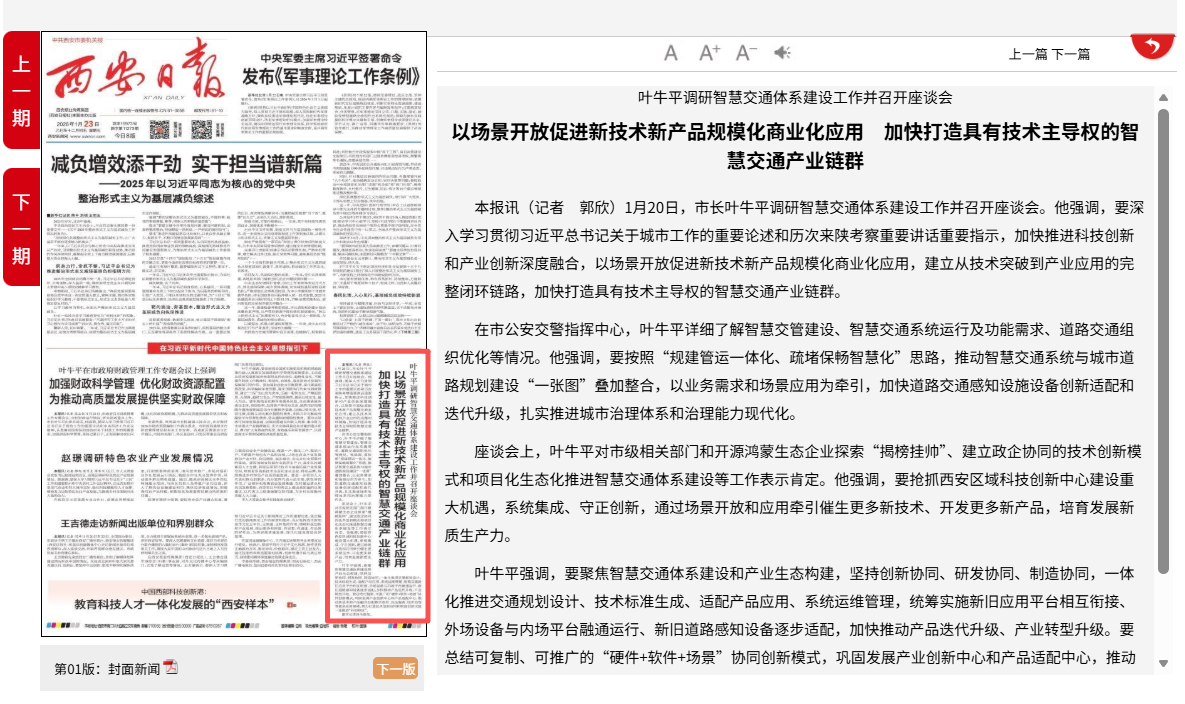Turn on article read-aloud speaker icon
The width and height of the screenshot is (1185, 704).
point(782,53)
